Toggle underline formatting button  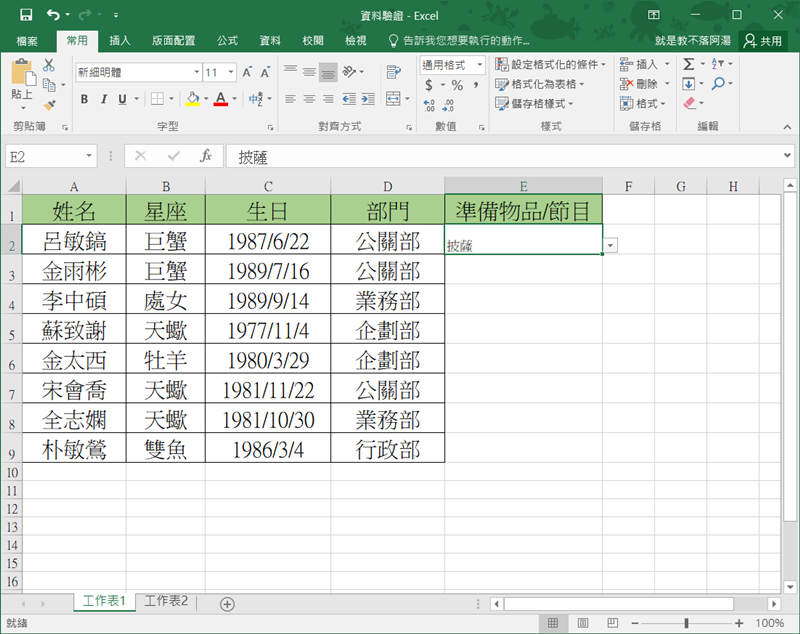pos(122,99)
